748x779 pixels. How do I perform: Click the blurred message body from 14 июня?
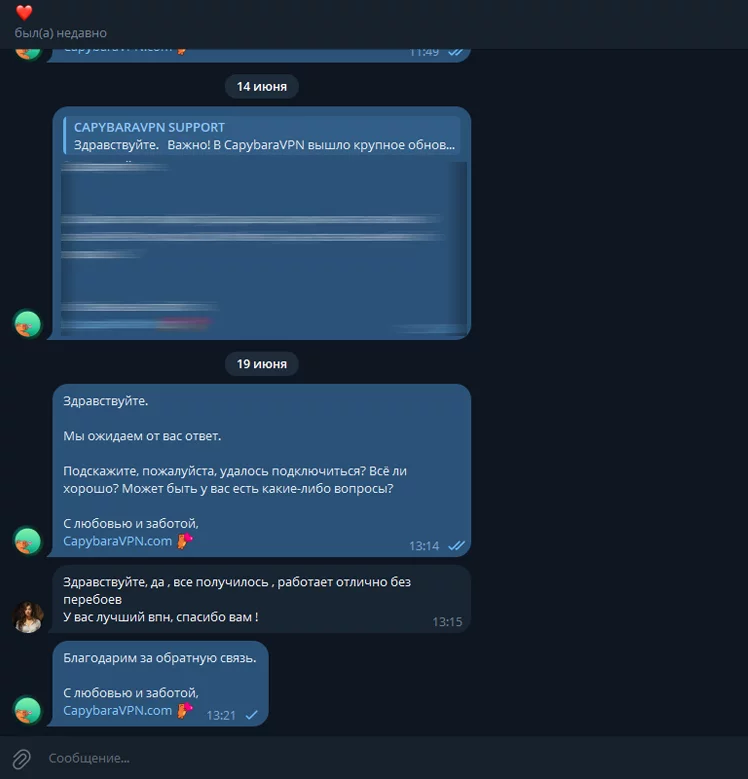263,247
